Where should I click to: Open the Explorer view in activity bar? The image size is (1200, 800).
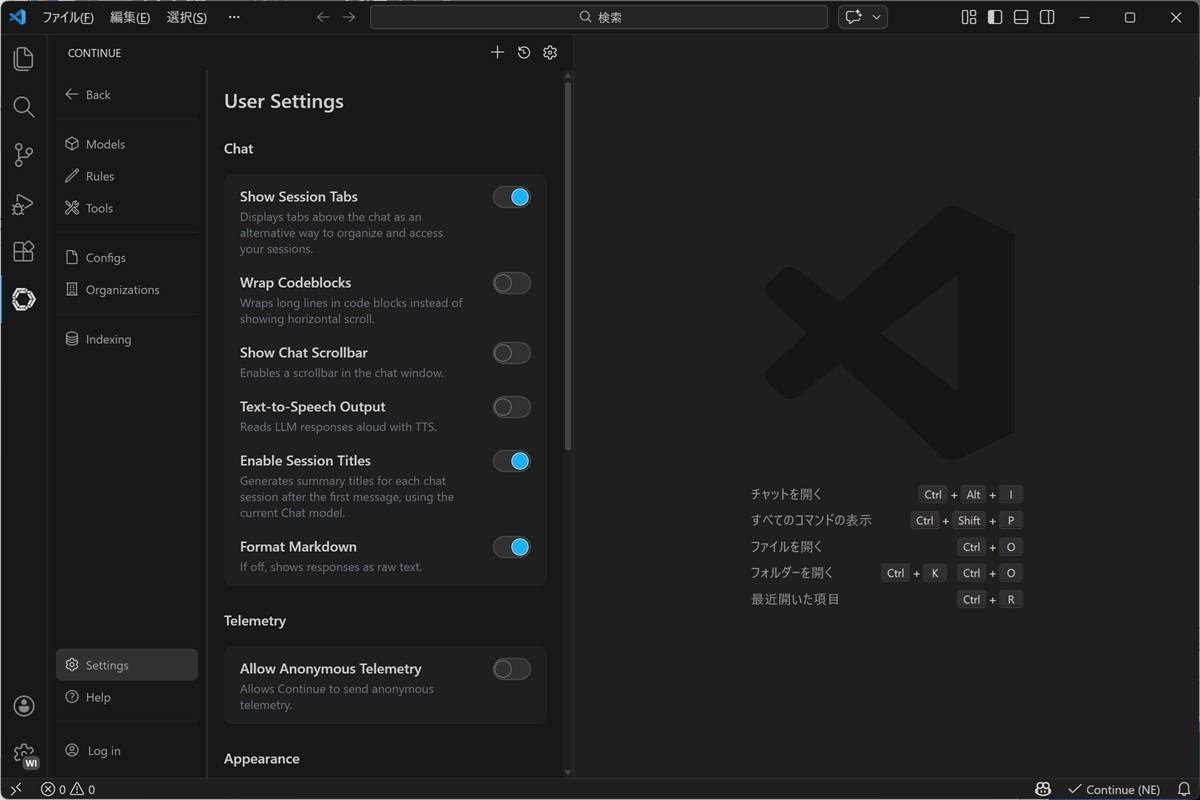23,59
